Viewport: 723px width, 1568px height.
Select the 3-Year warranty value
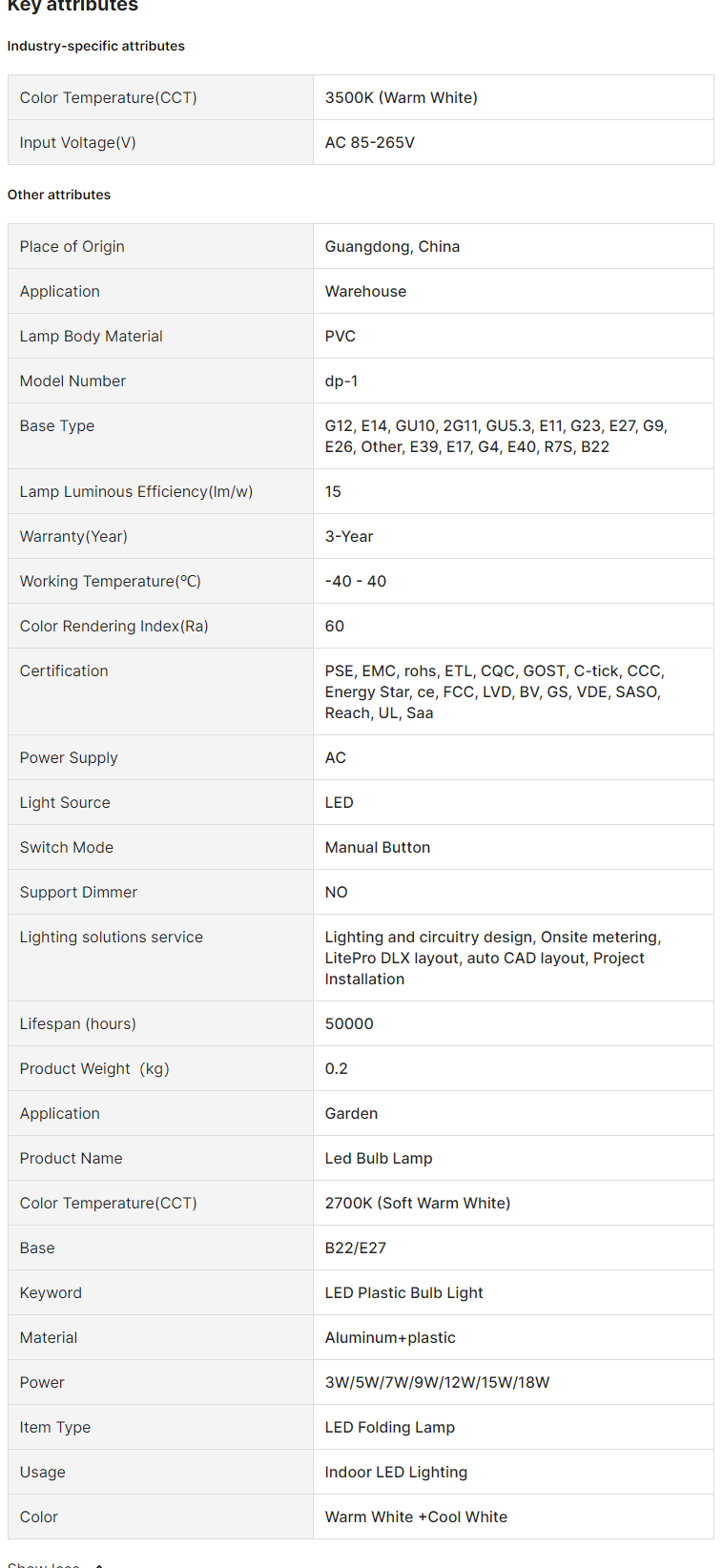coord(349,536)
